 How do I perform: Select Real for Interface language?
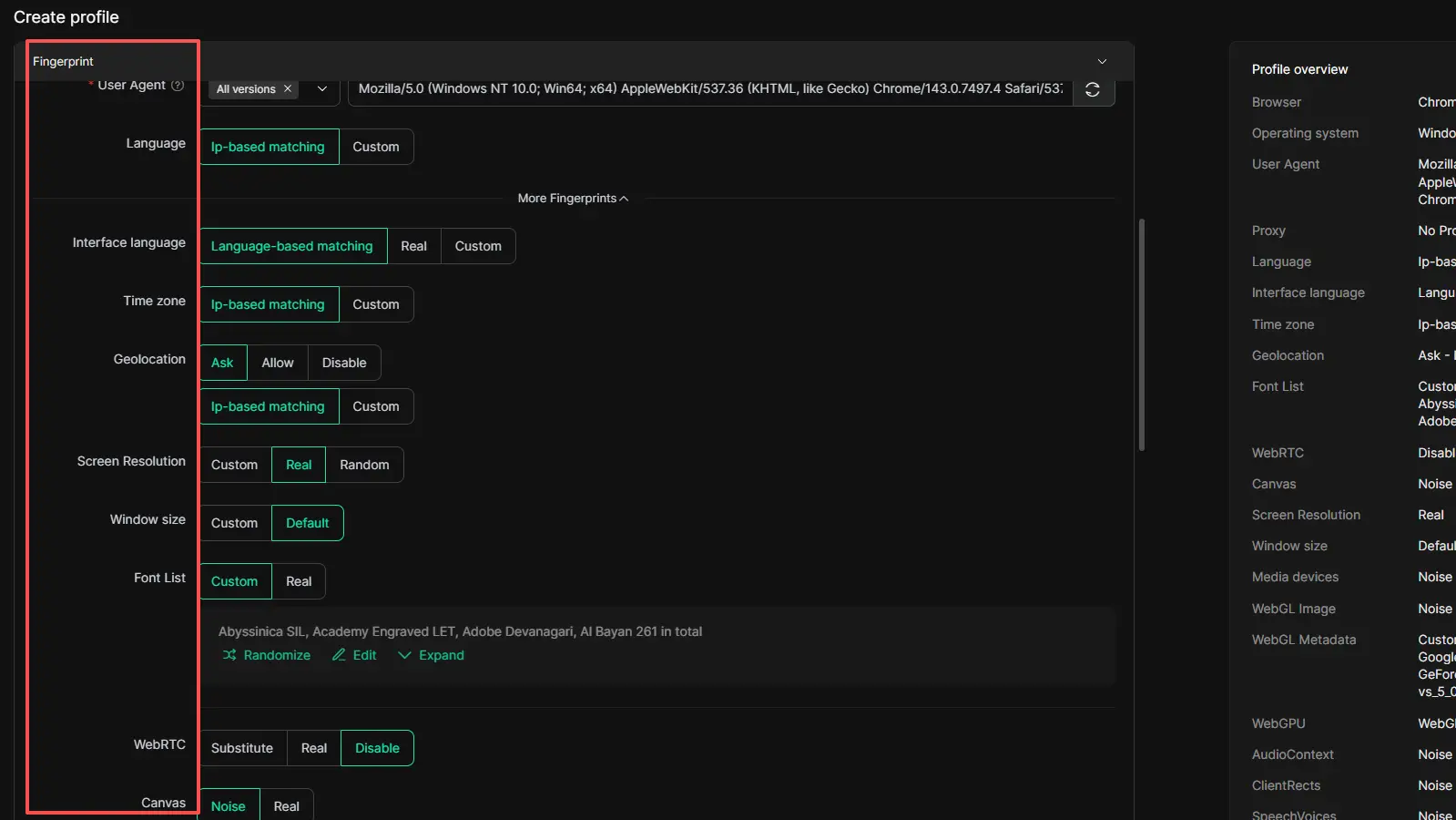coord(413,246)
